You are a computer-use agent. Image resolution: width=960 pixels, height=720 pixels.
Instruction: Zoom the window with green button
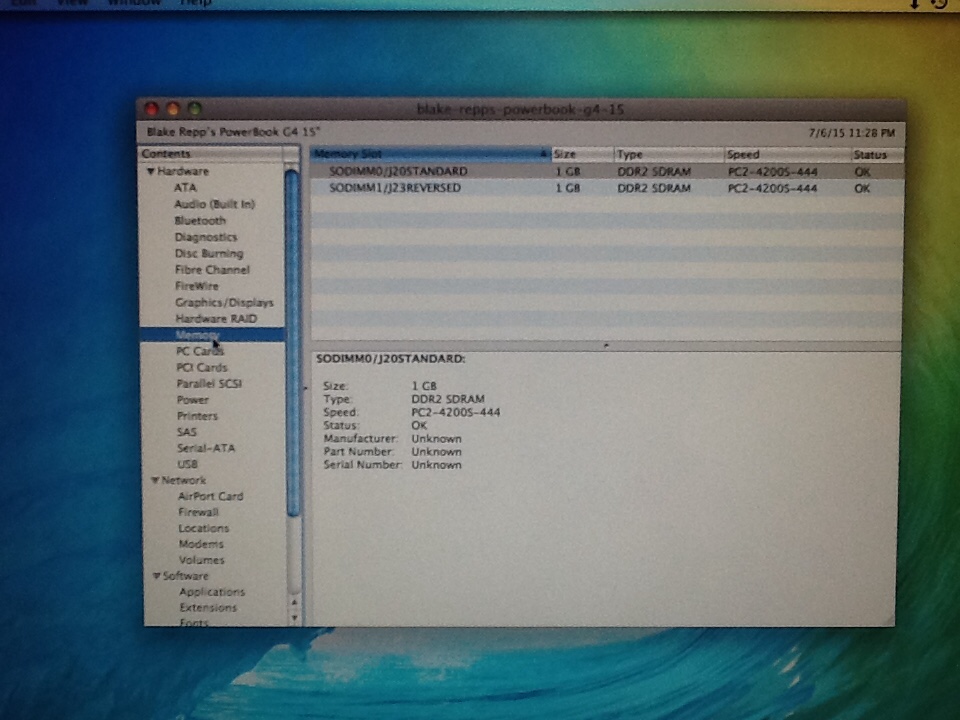coord(195,109)
